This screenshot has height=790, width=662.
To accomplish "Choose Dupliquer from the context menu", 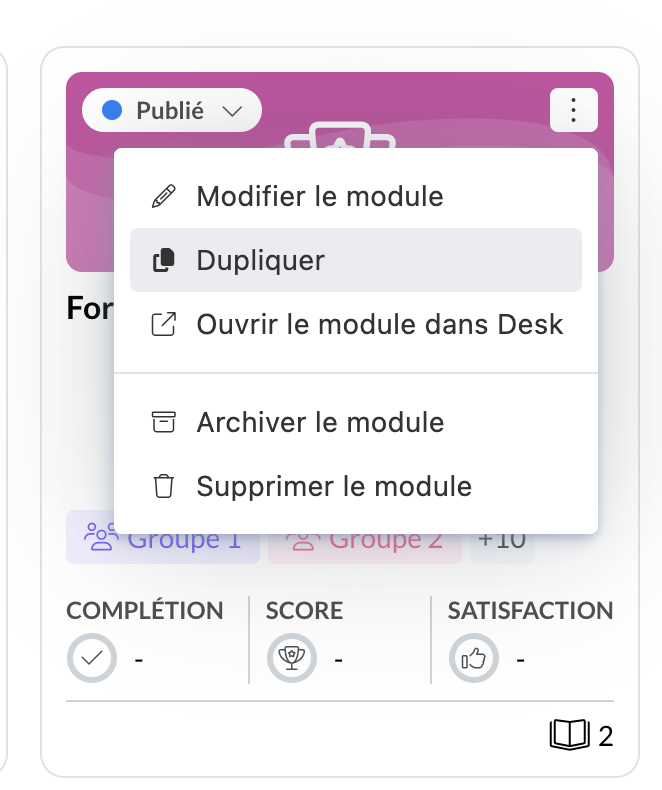I will click(261, 261).
